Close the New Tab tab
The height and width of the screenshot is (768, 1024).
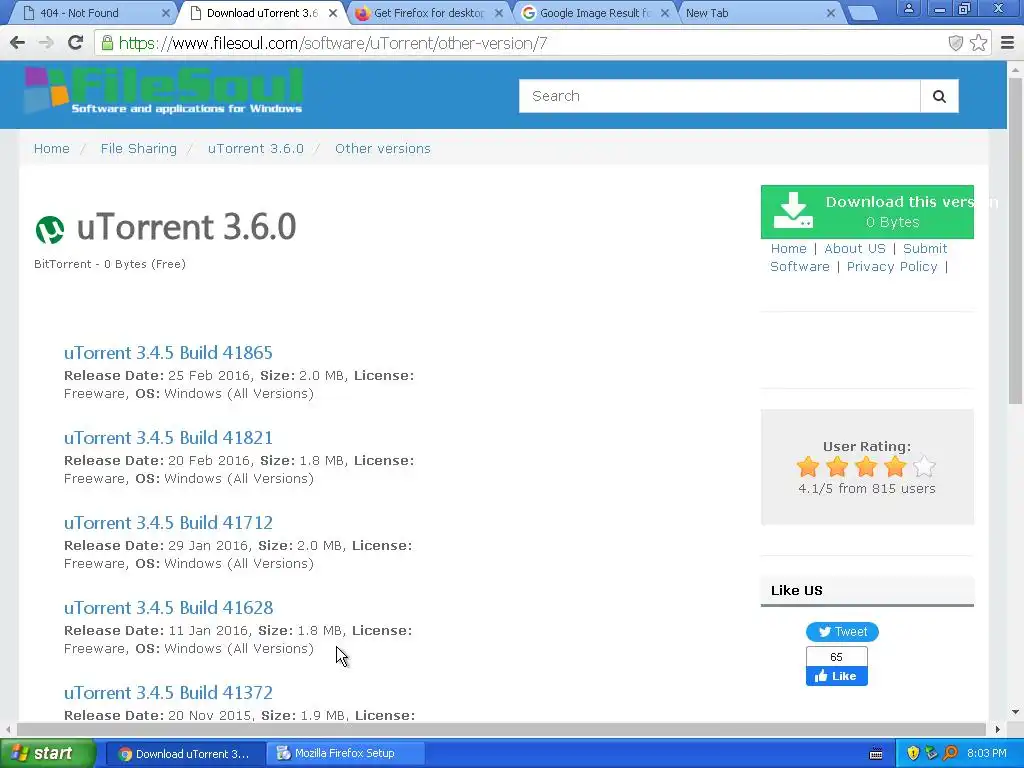tap(831, 13)
